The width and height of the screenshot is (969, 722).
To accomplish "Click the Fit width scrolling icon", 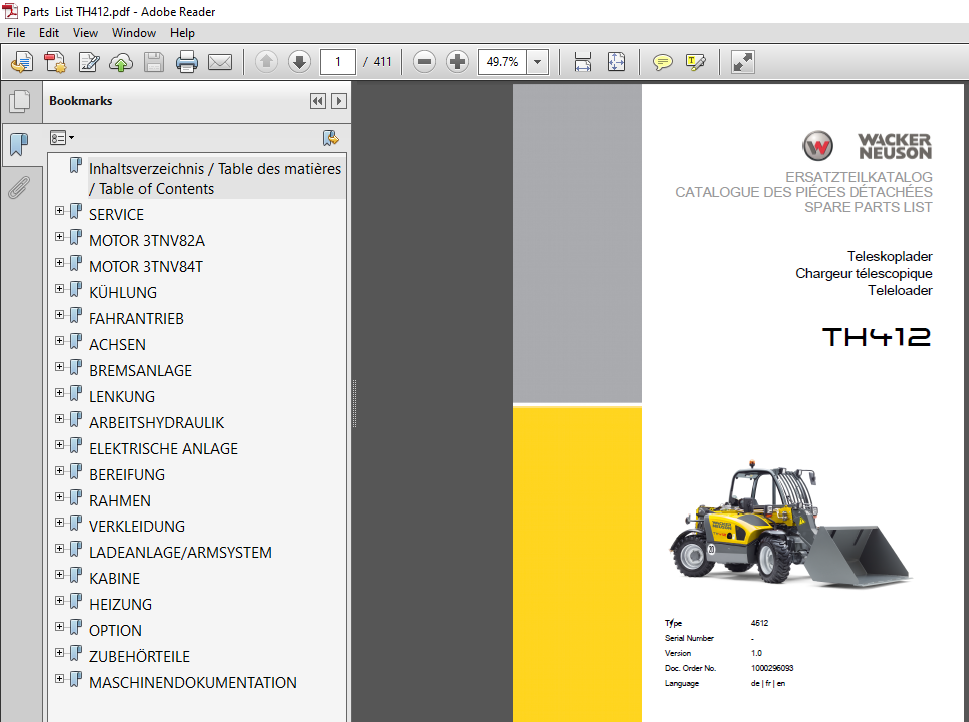I will point(583,62).
